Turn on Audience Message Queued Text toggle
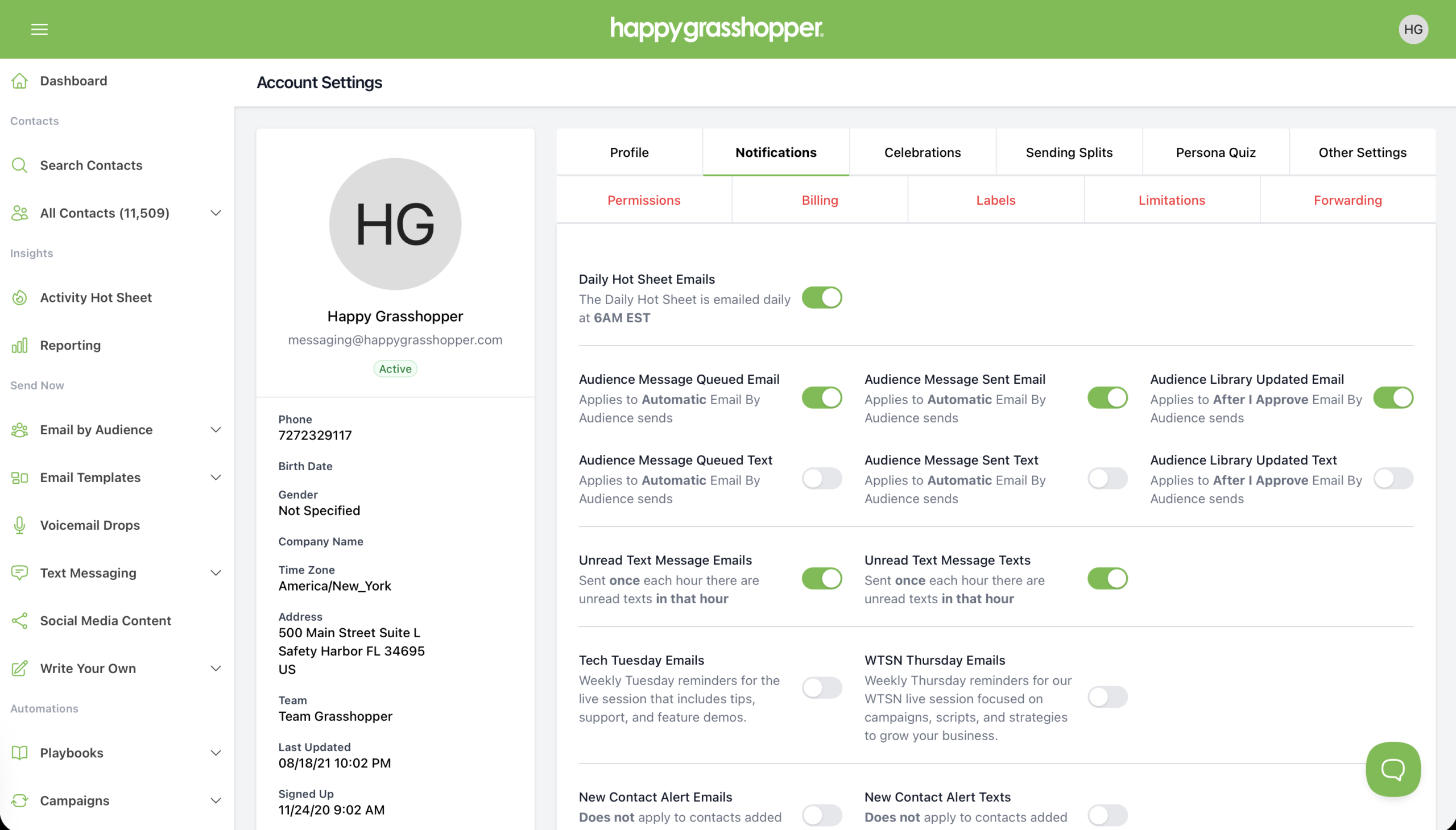 tap(821, 478)
